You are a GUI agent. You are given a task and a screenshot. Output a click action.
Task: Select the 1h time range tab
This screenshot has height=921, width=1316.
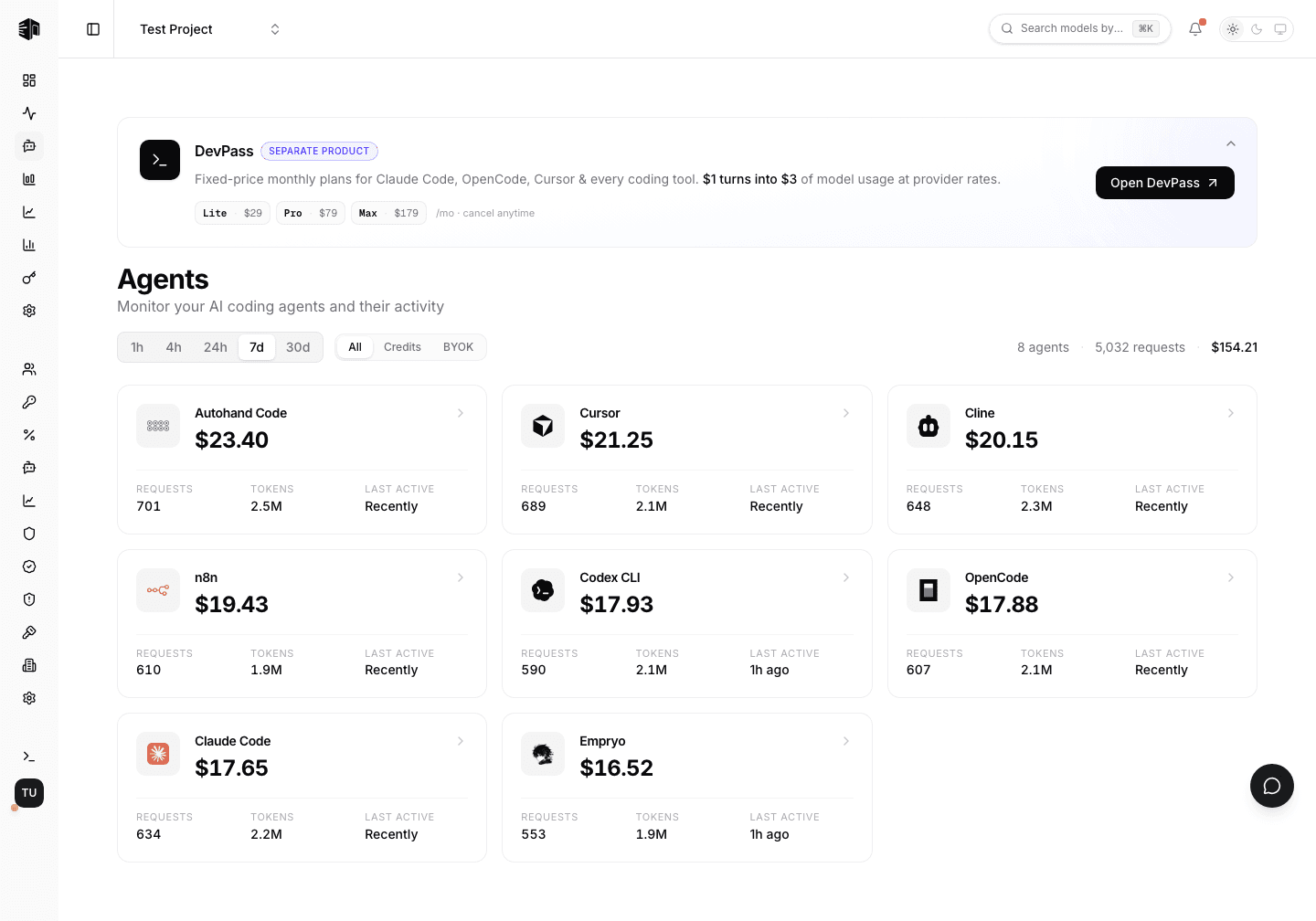(x=137, y=347)
